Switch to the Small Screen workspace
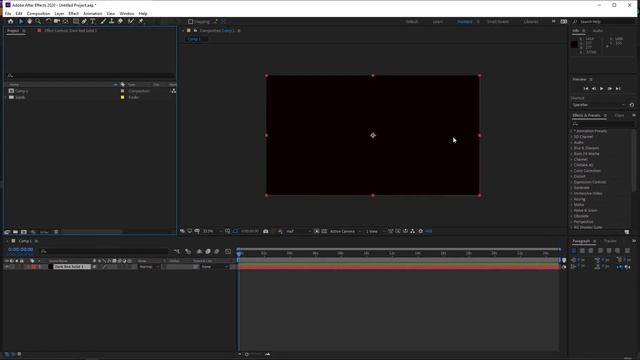640x360 pixels. 498,22
